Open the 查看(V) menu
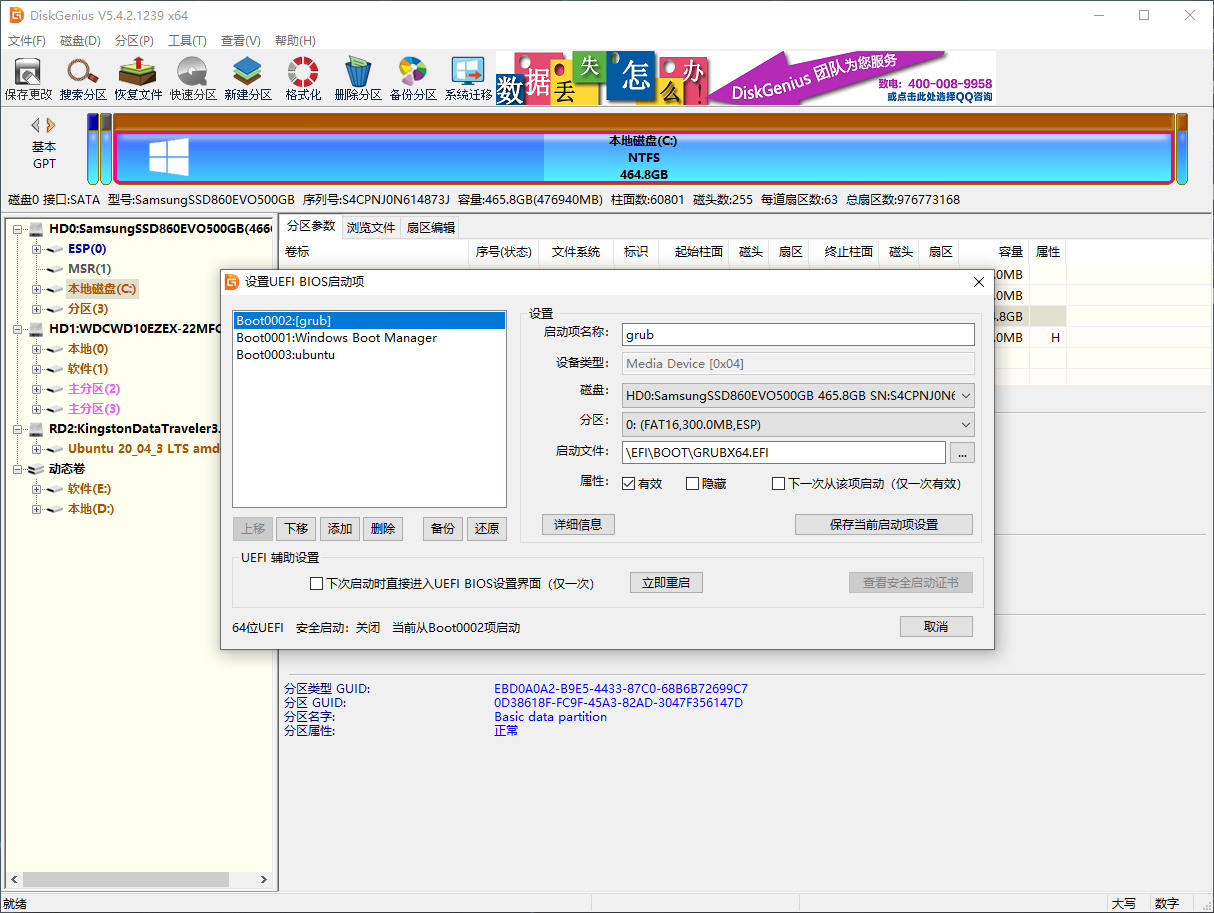The height and width of the screenshot is (913, 1214). (241, 41)
